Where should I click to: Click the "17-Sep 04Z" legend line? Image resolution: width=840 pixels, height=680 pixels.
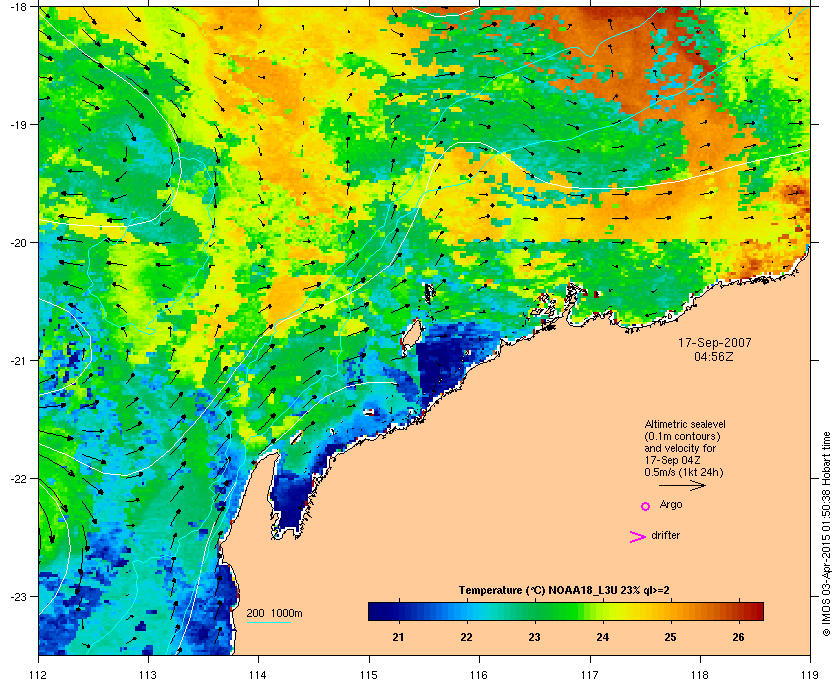672,460
